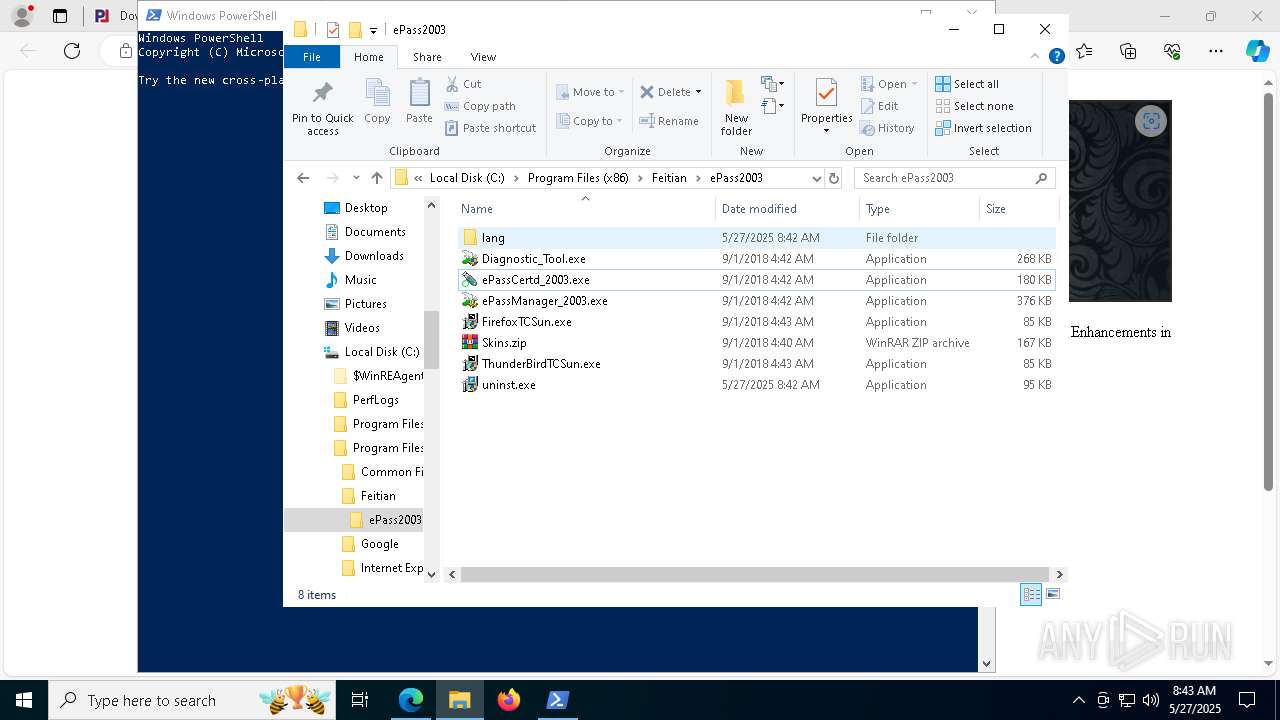Sort files by Date modified column

787,209
